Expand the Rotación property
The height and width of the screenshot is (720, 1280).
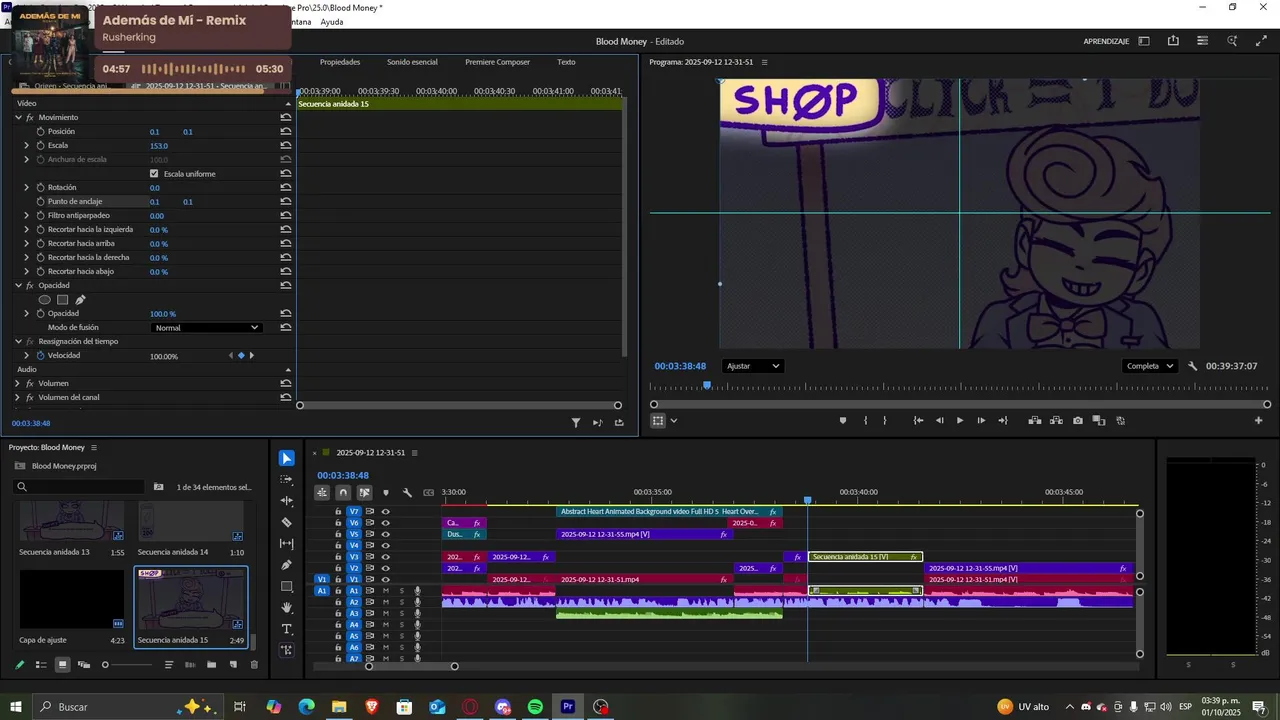click(x=27, y=187)
